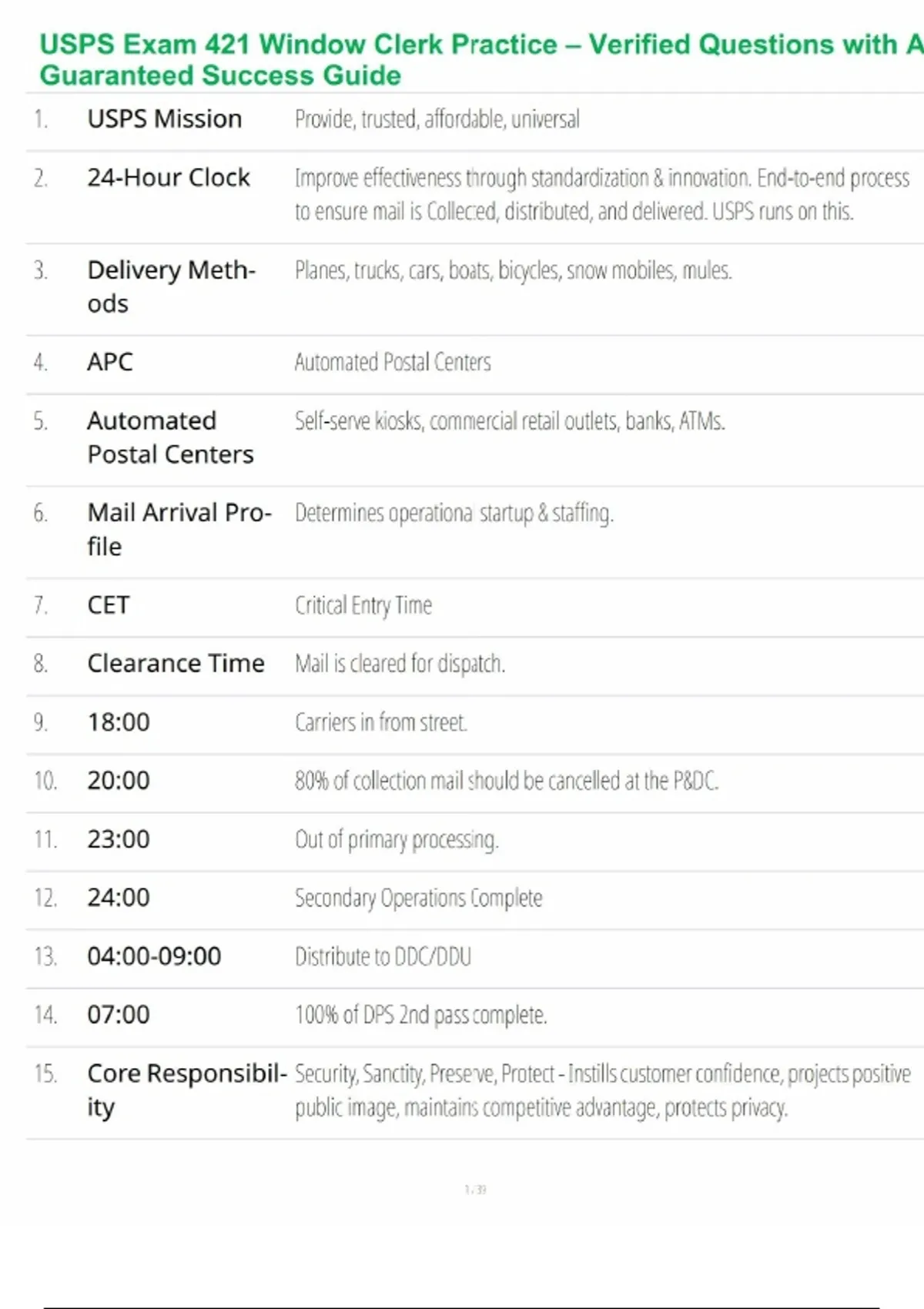The width and height of the screenshot is (924, 1309).
Task: Click the definition "Automated Postal Centers"
Action: (x=393, y=362)
